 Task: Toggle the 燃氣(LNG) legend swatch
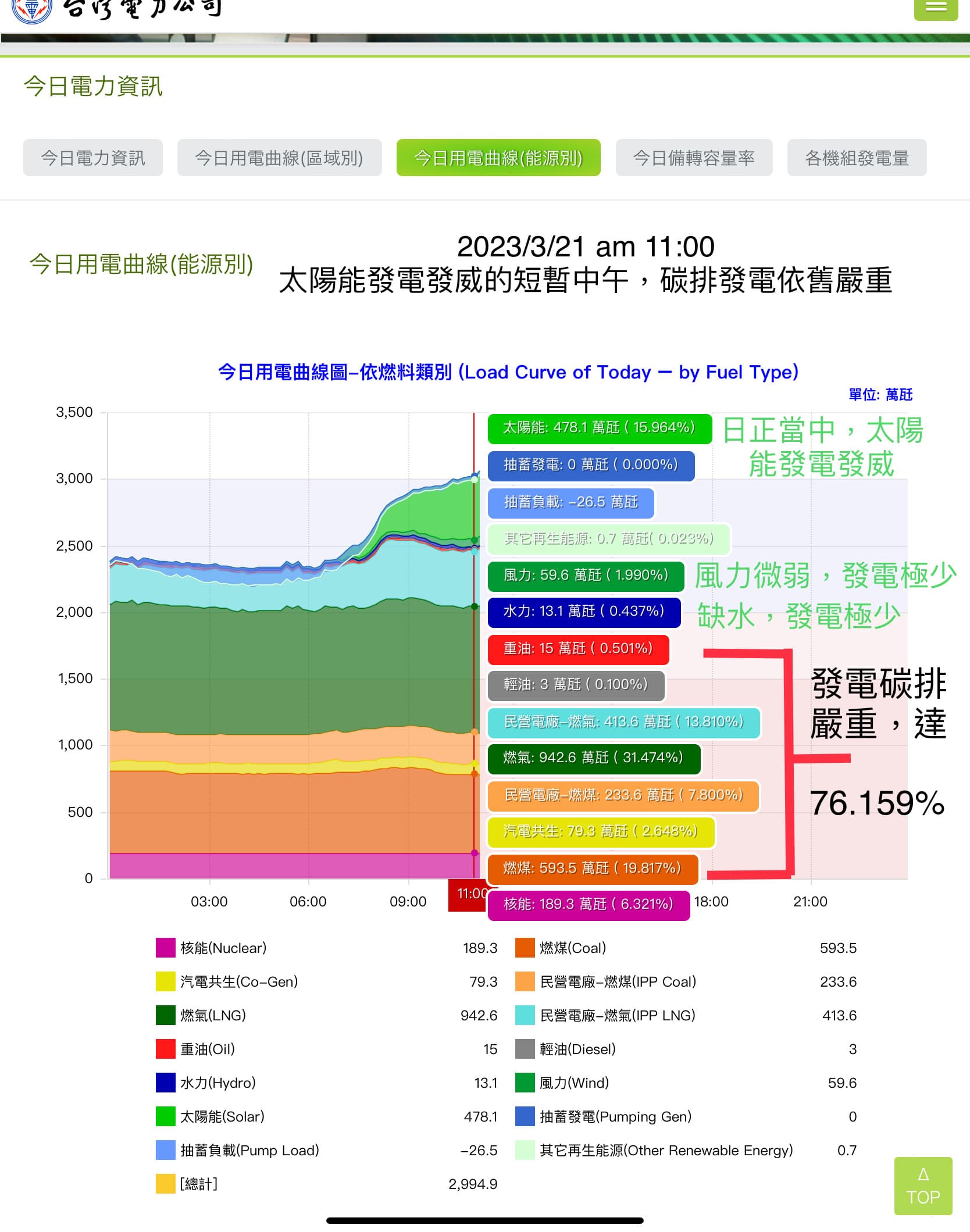point(166,1015)
